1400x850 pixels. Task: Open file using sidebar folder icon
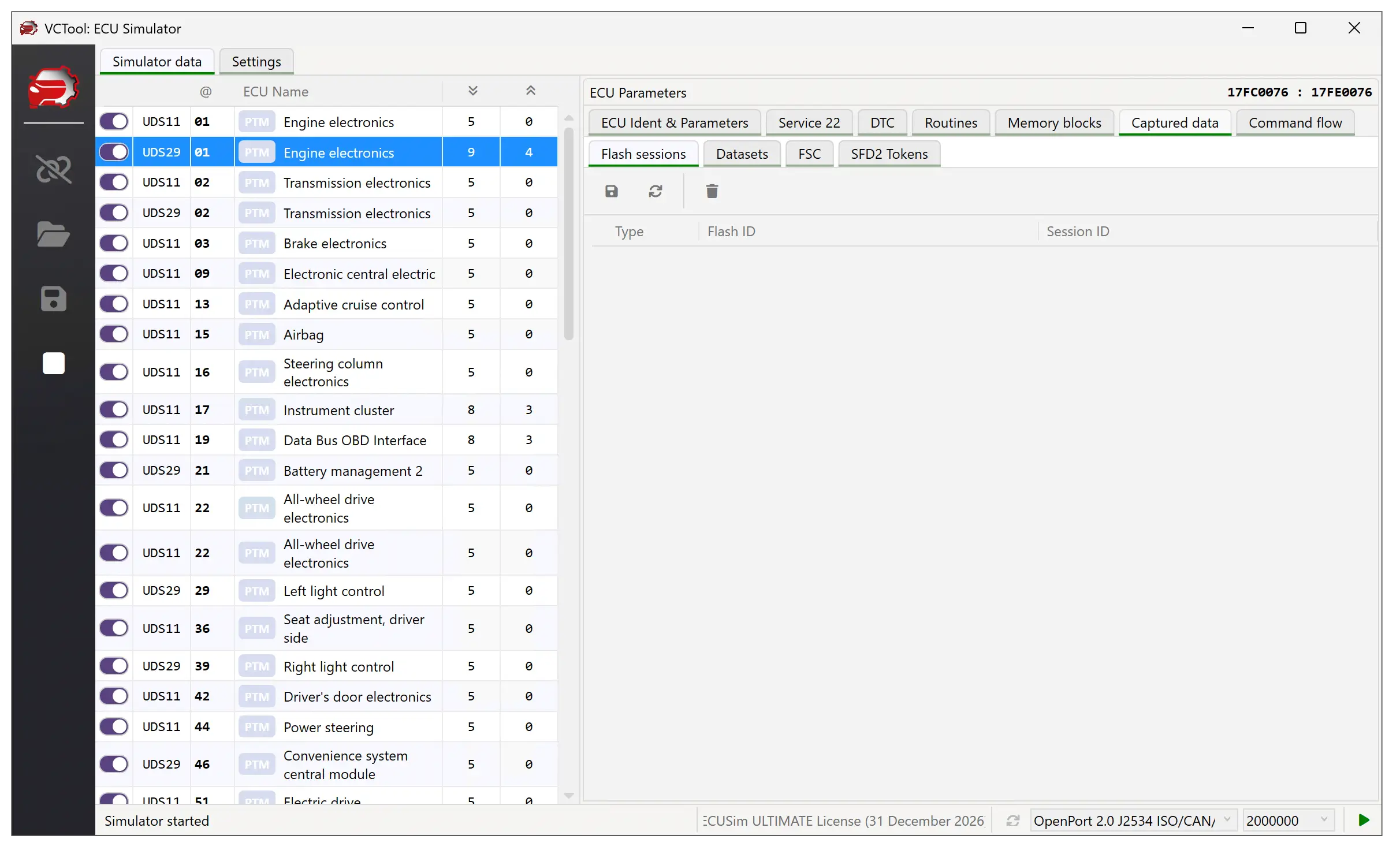(x=53, y=234)
